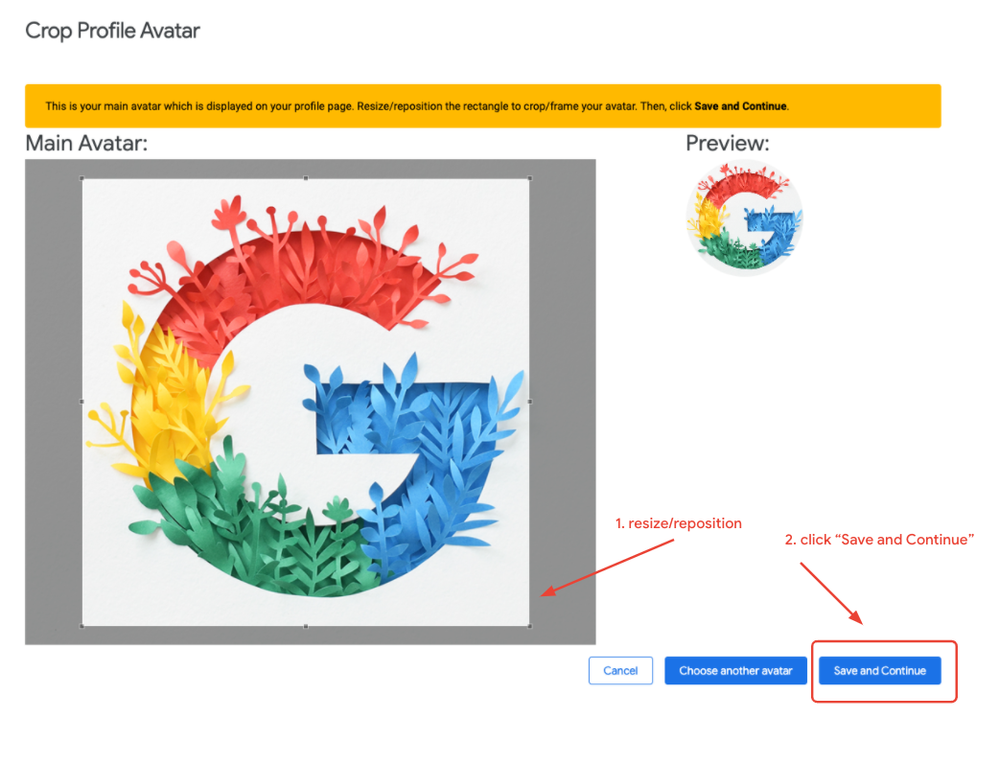Screen dimensions: 999x762
Task: Click the "Preview:" heading
Action: pos(728,143)
